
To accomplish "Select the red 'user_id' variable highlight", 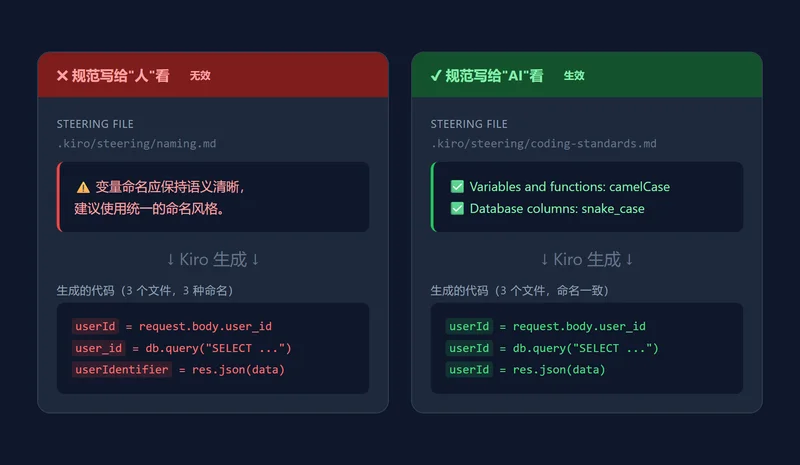I will (x=98, y=348).
